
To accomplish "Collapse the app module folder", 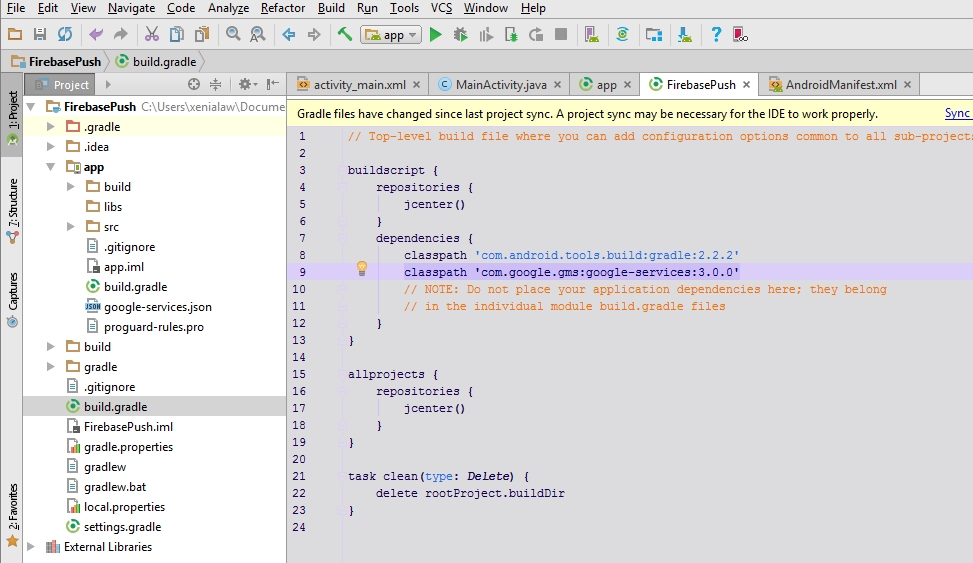I will coord(51,167).
